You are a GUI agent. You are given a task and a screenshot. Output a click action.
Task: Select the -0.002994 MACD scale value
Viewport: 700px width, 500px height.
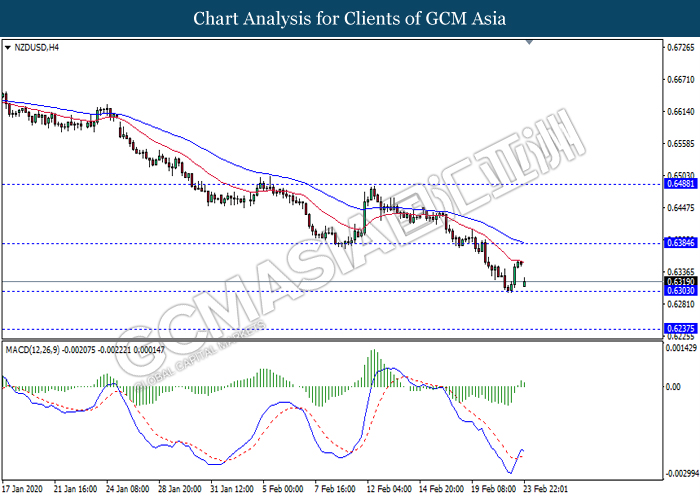(x=680, y=472)
